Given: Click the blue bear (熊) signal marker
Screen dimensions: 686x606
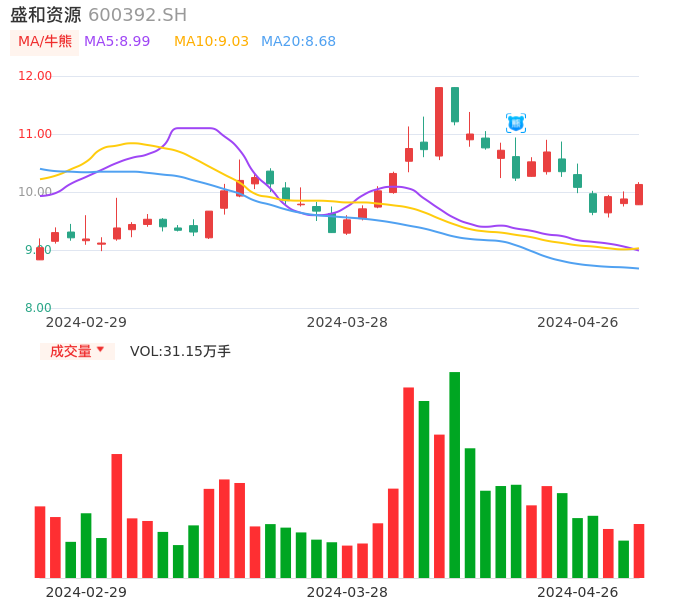Looking at the screenshot, I should pos(515,123).
